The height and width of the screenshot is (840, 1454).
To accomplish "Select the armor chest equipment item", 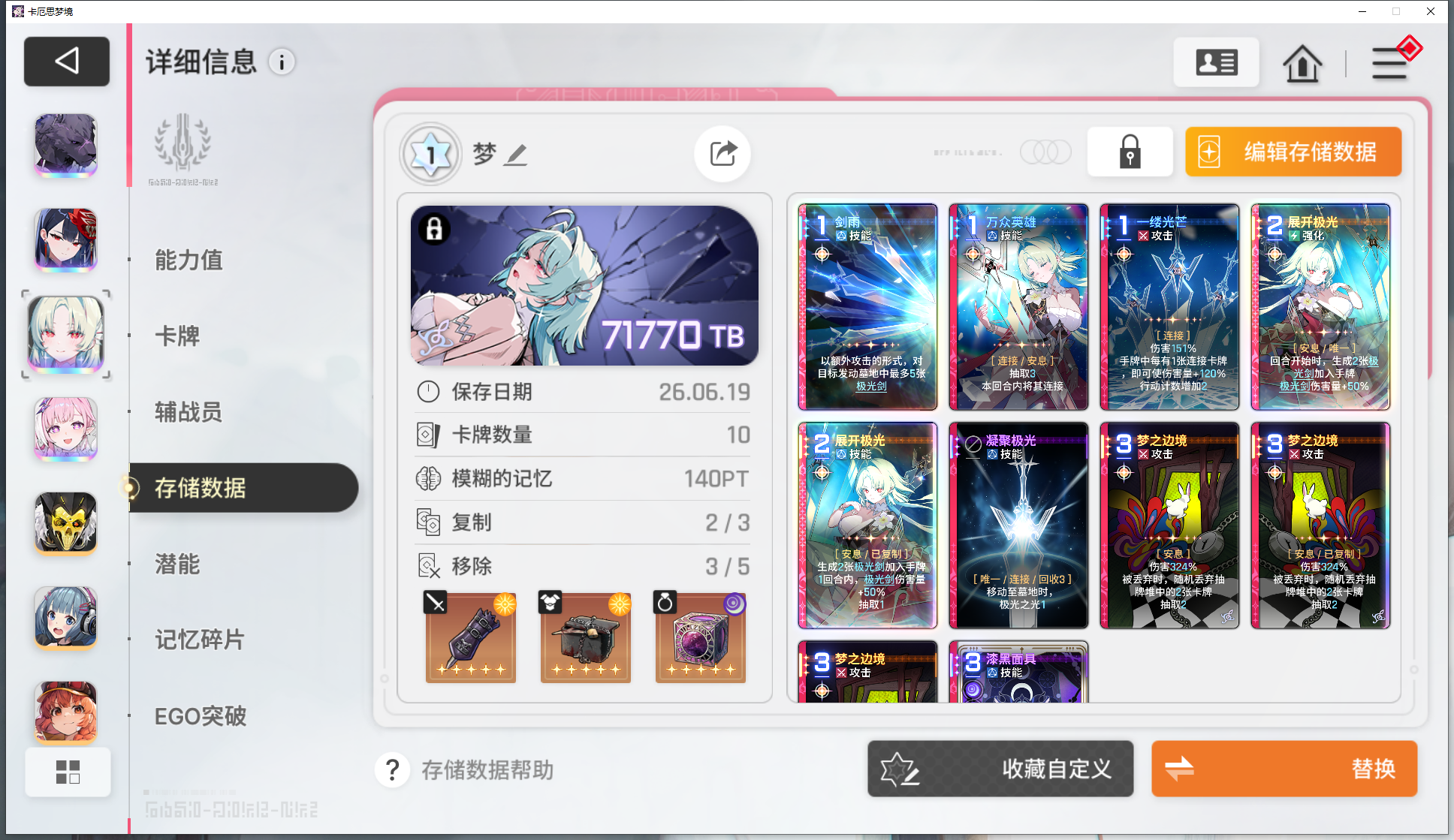I will [585, 637].
